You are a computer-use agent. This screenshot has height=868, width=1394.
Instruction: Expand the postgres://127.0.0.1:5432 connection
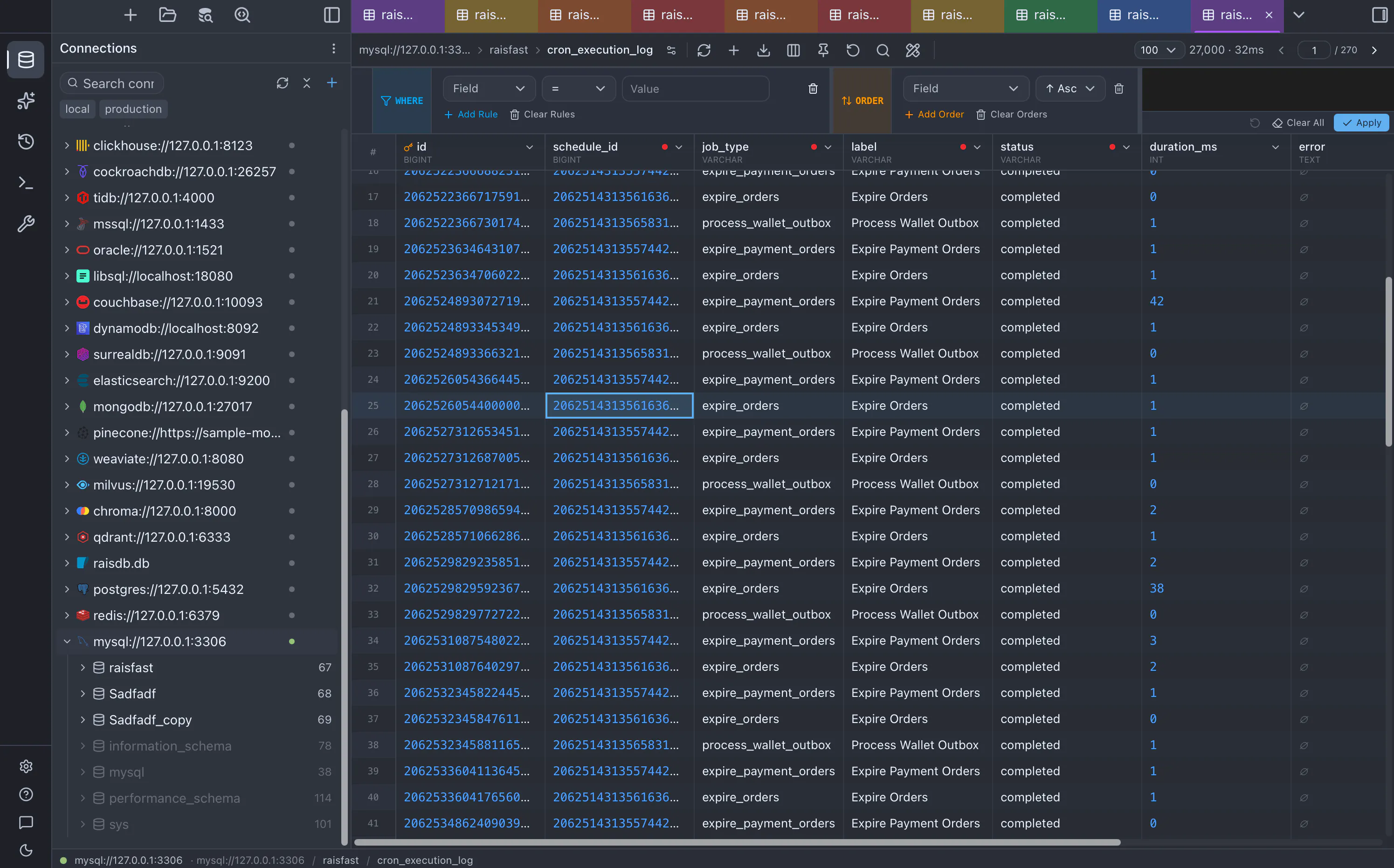click(x=67, y=590)
